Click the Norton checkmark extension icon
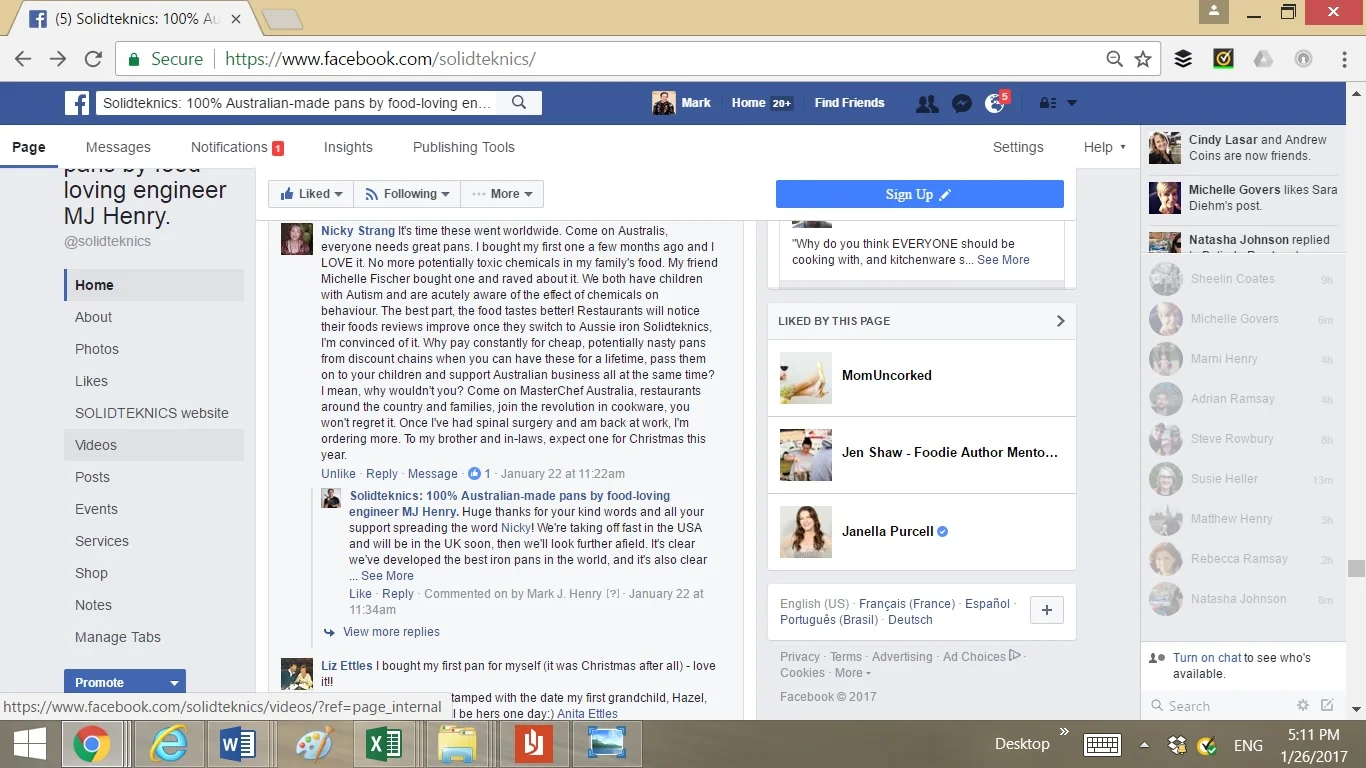The height and width of the screenshot is (768, 1366). coord(1223,59)
